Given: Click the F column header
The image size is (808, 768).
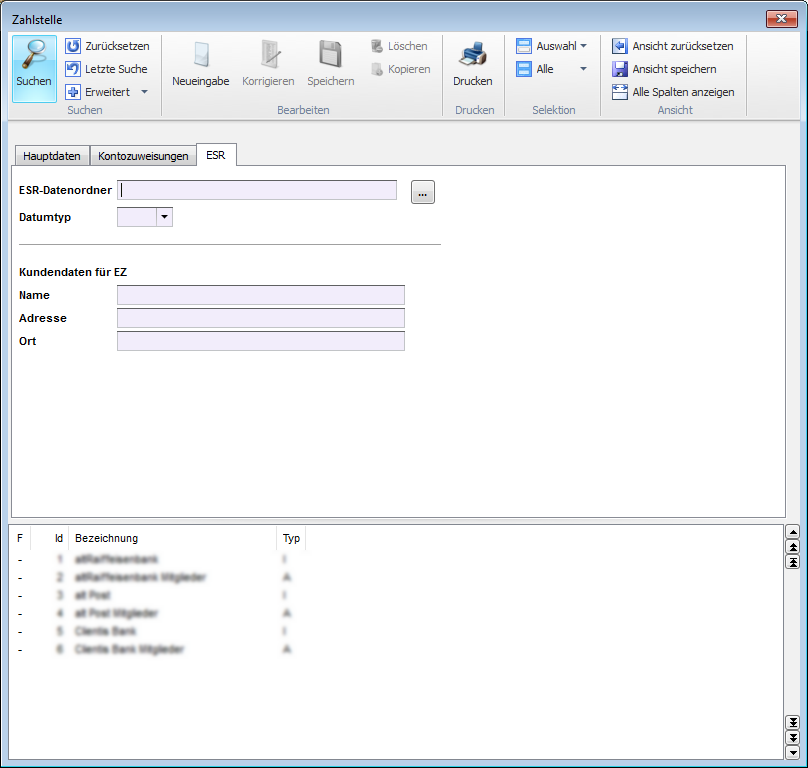Looking at the screenshot, I should (20, 538).
